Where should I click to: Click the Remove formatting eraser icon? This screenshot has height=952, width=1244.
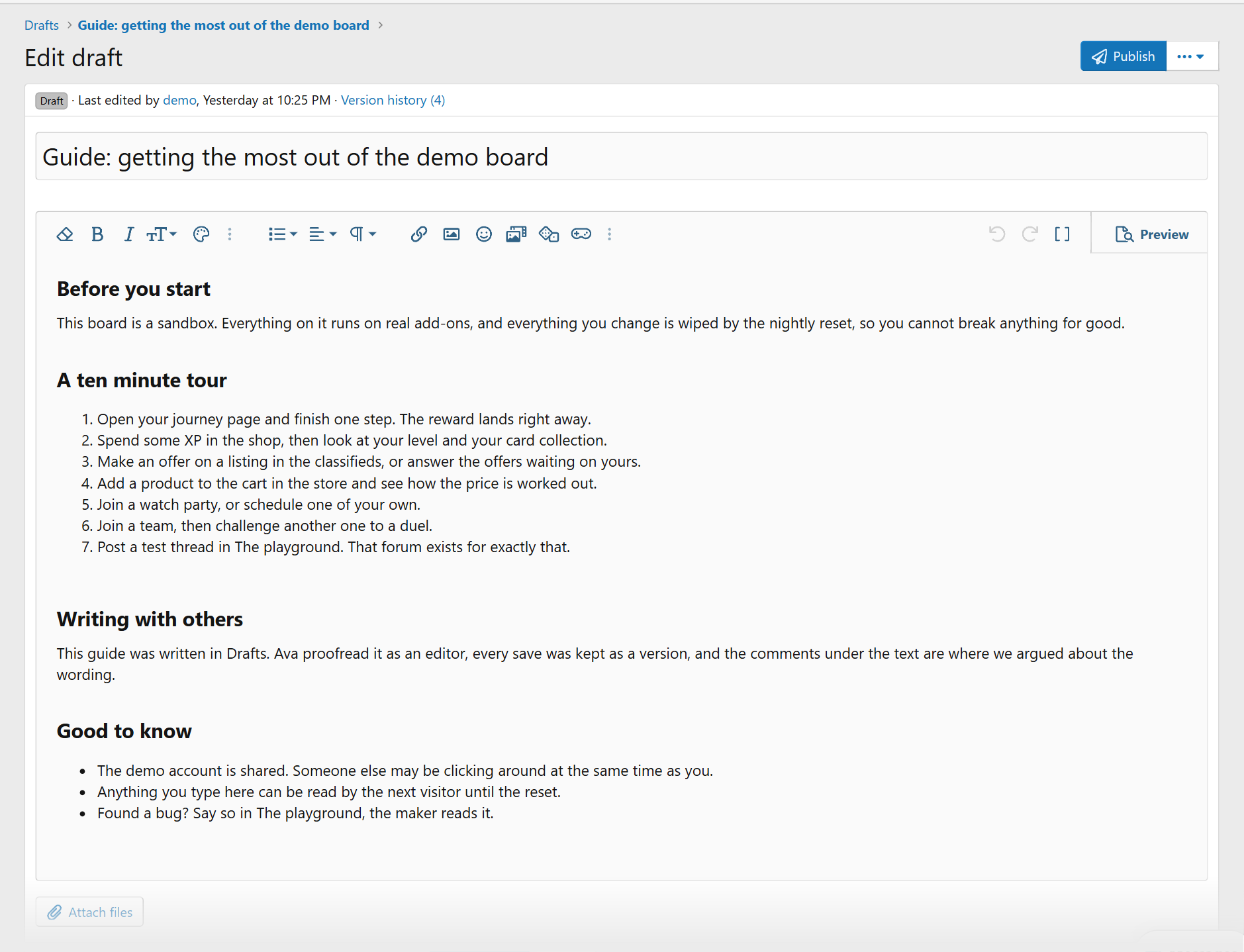65,234
